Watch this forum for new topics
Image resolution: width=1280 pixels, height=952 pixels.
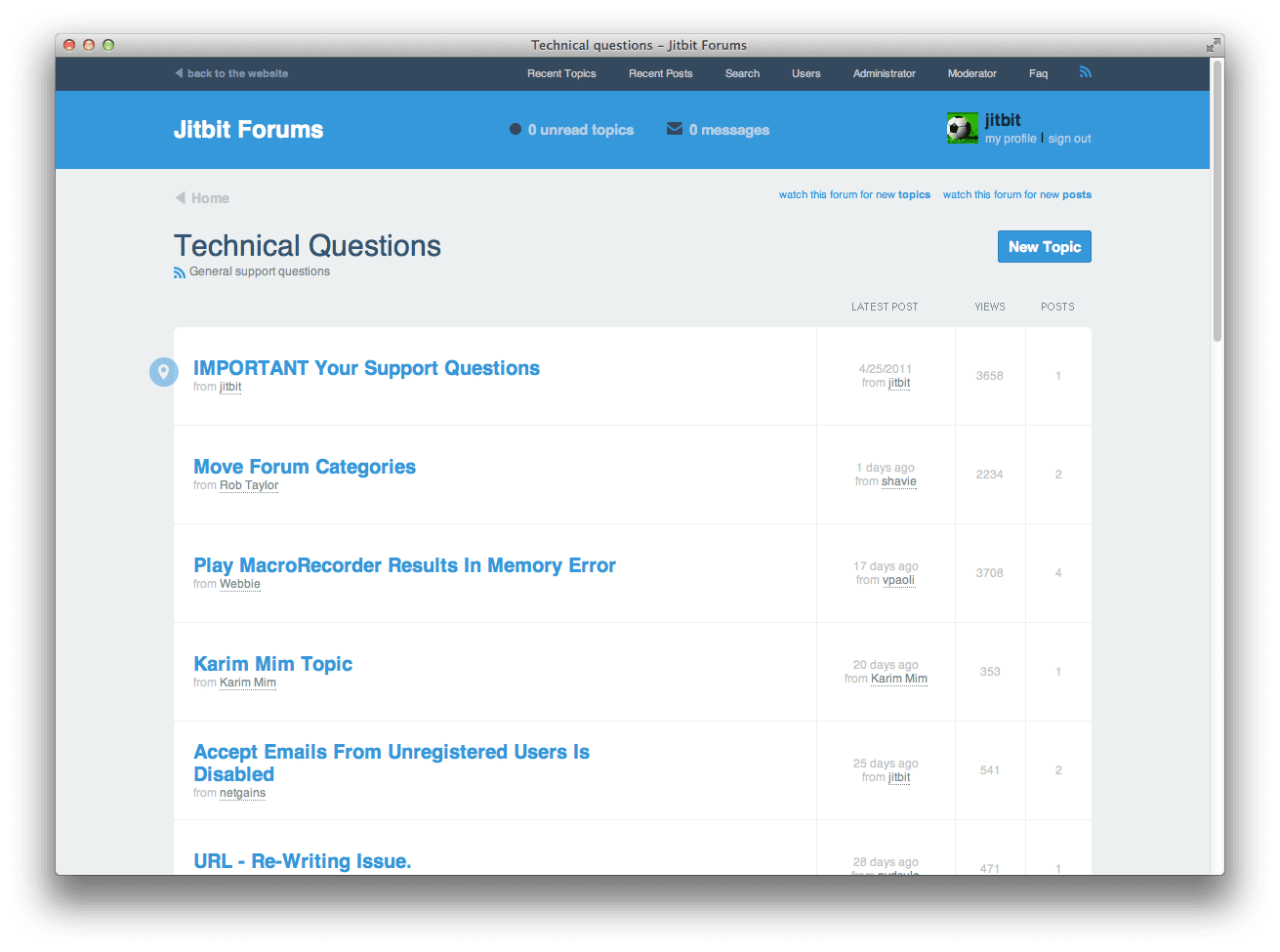pyautogui.click(x=854, y=194)
